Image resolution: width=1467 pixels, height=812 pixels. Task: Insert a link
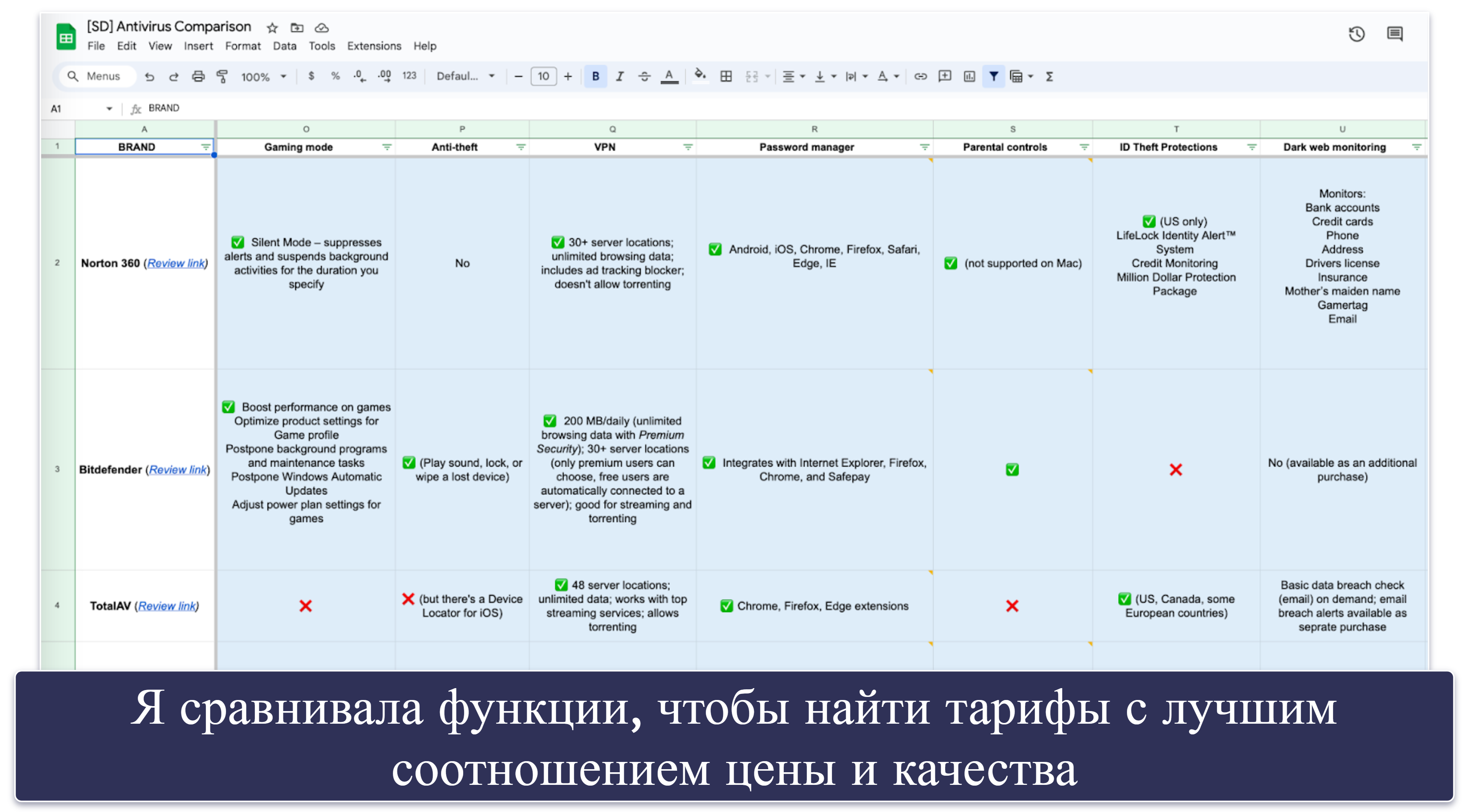[x=920, y=76]
